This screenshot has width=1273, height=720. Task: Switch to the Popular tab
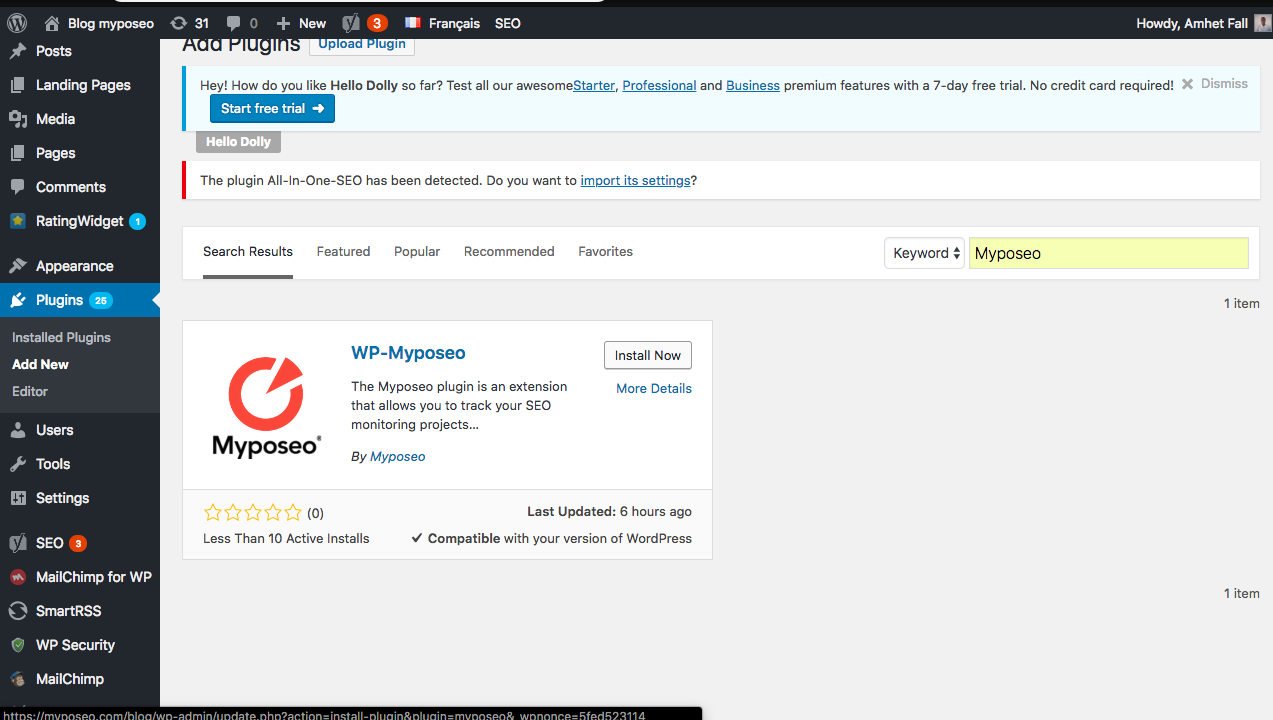(417, 252)
